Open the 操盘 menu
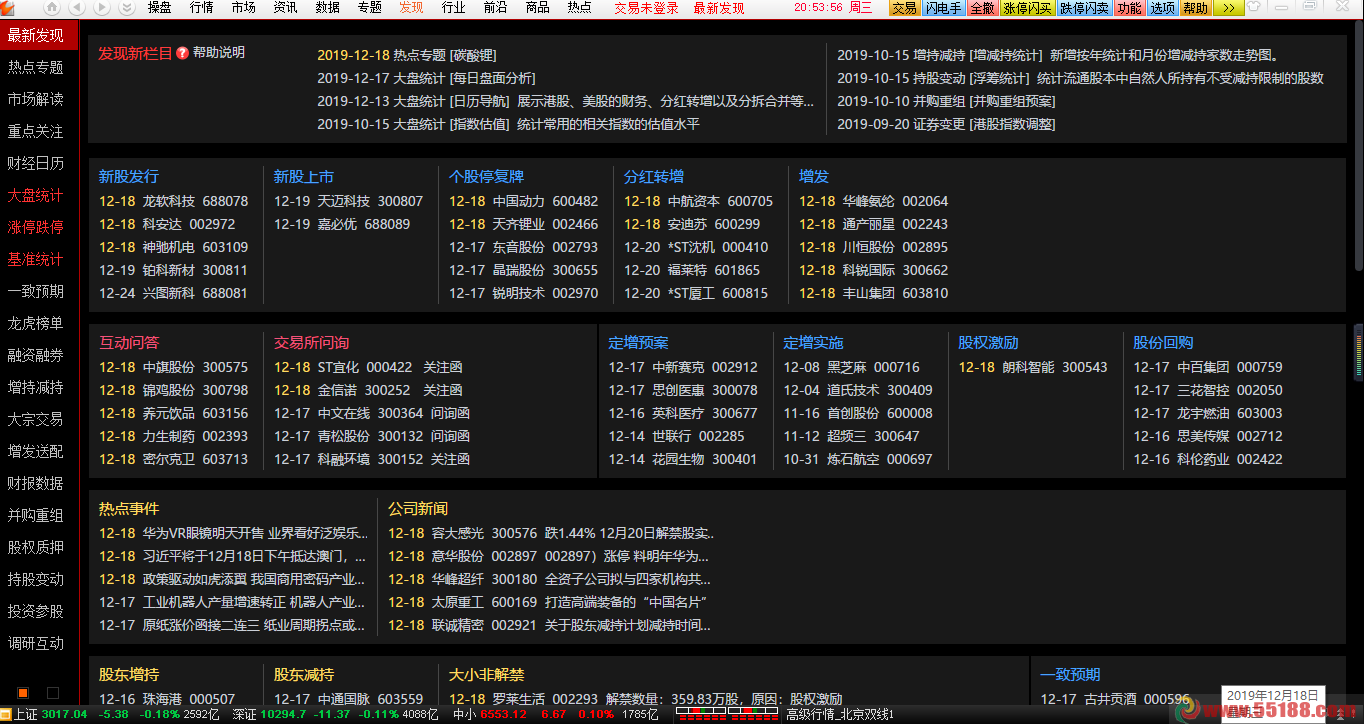The image size is (1364, 724). click(x=159, y=8)
